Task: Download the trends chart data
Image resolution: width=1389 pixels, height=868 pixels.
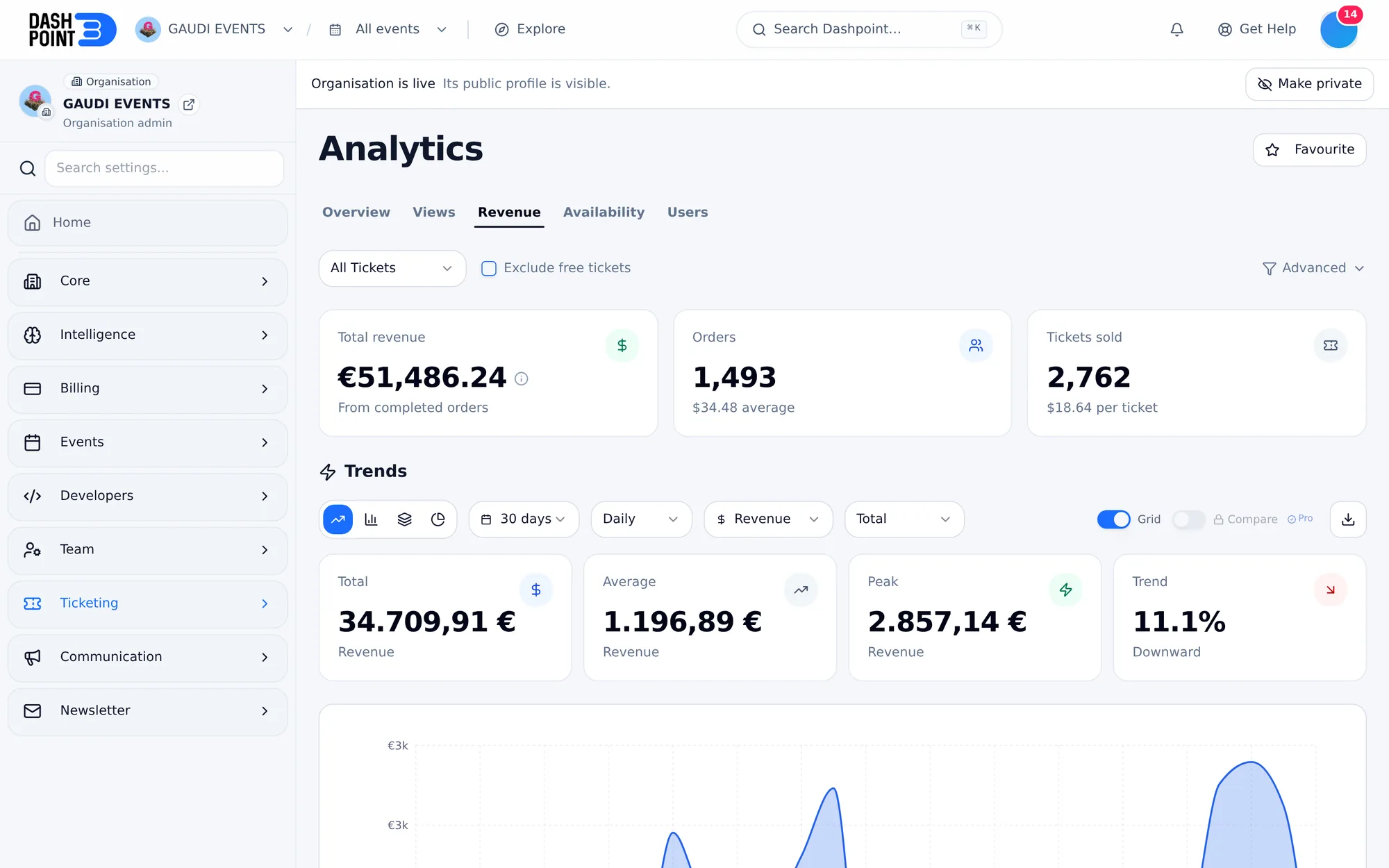Action: tap(1348, 519)
